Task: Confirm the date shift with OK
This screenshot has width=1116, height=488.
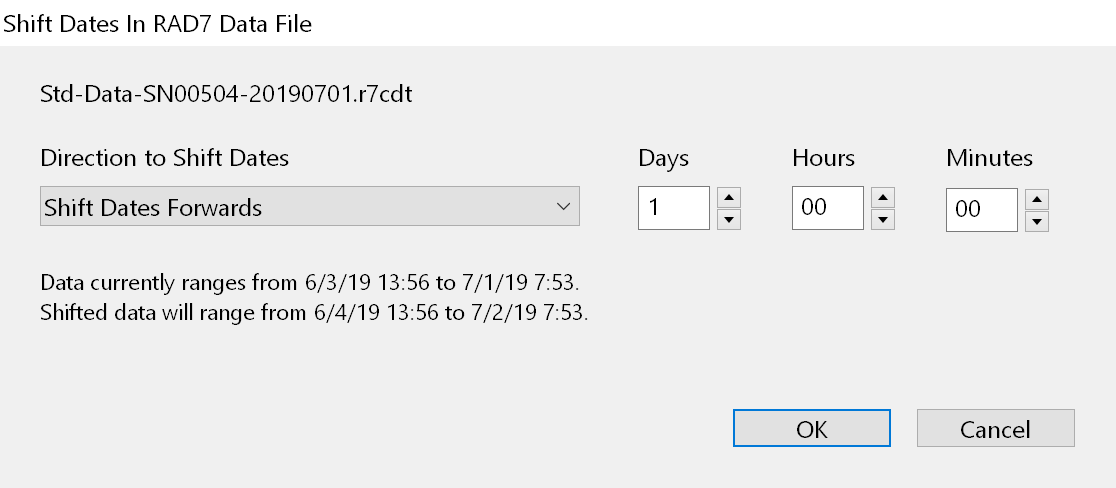Action: [811, 428]
